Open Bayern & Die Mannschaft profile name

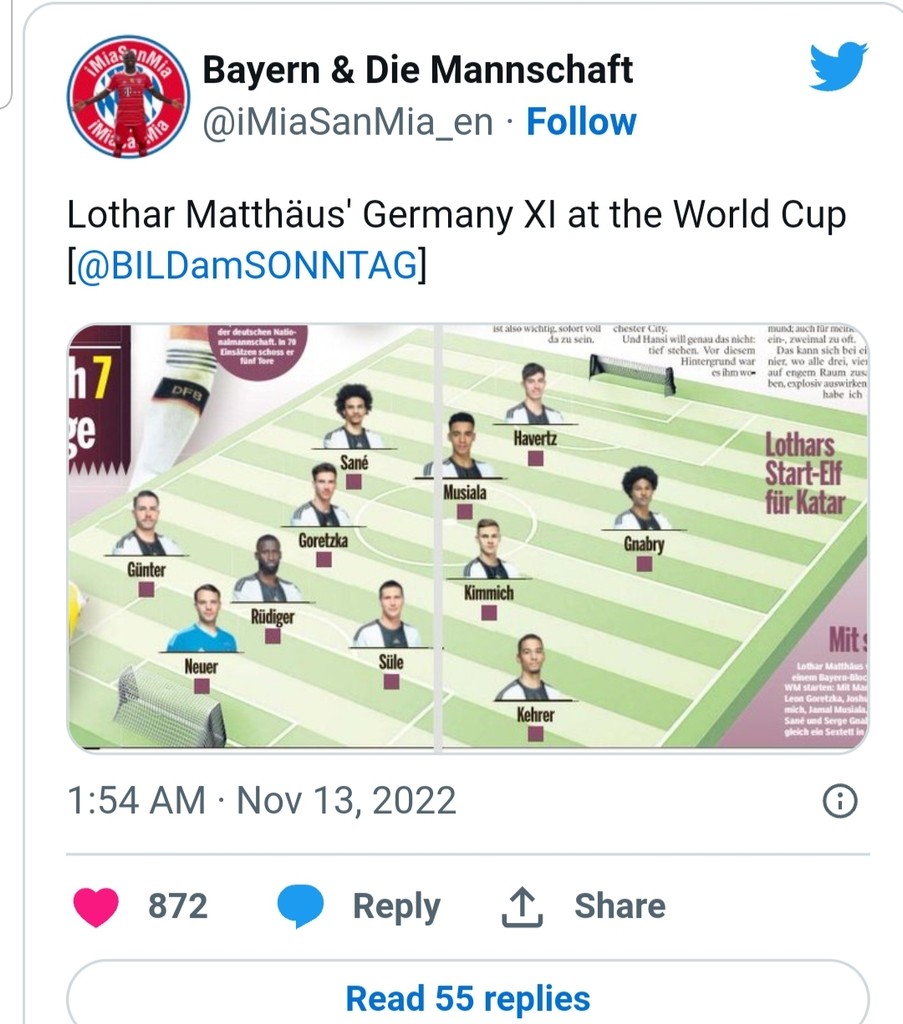[x=418, y=69]
